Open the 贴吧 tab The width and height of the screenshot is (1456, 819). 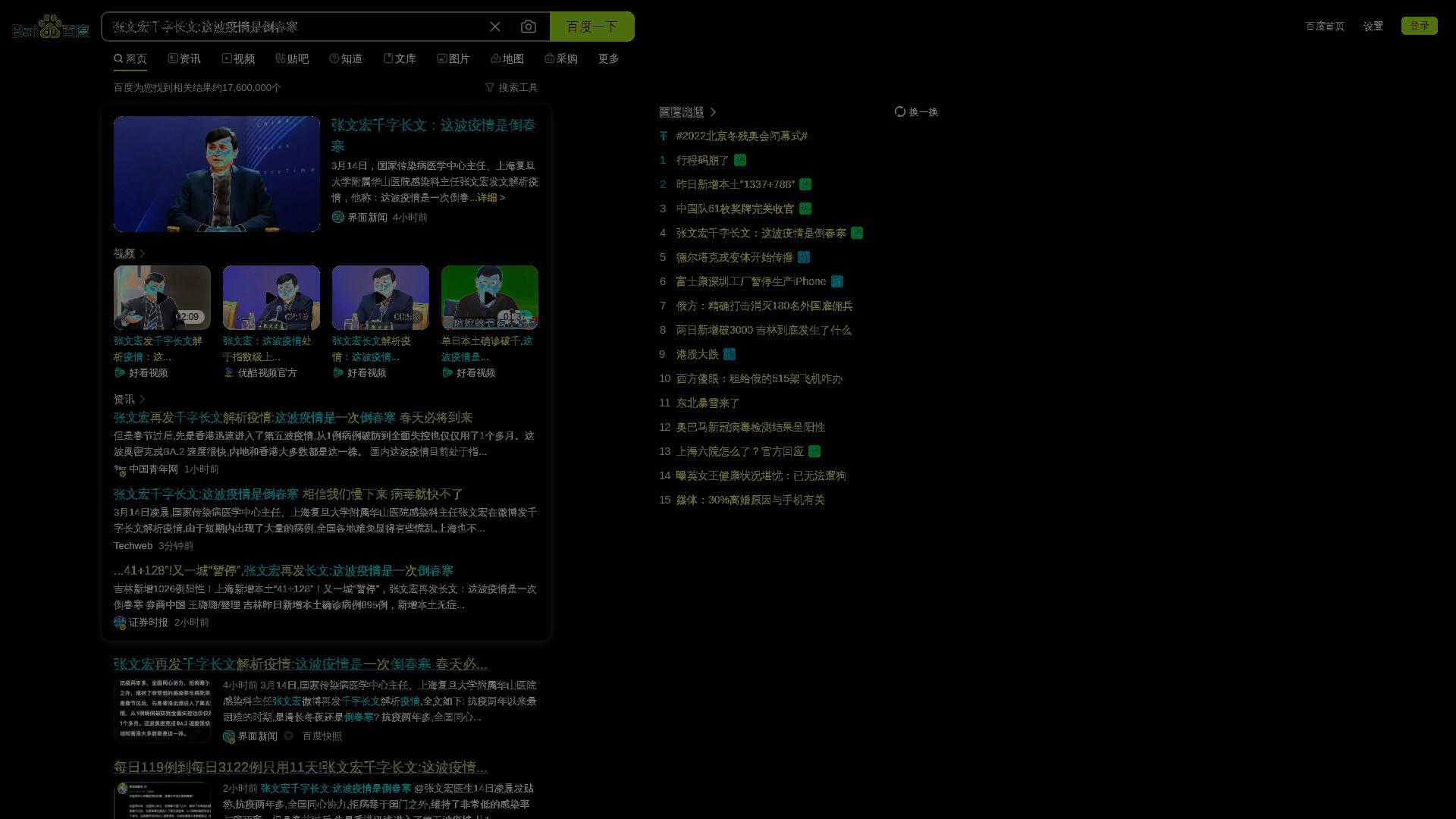292,58
